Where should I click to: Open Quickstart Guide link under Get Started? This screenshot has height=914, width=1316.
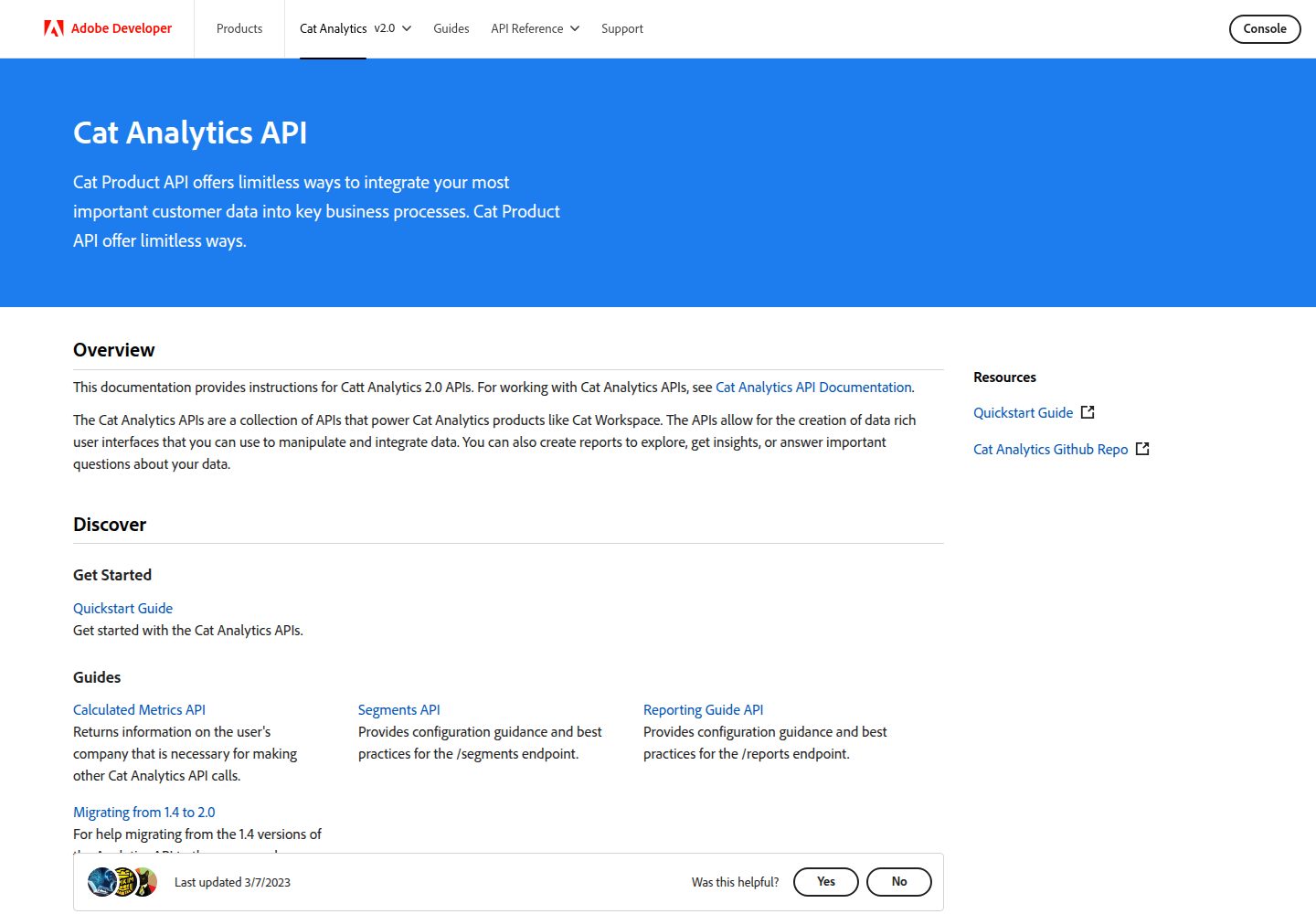(x=122, y=609)
